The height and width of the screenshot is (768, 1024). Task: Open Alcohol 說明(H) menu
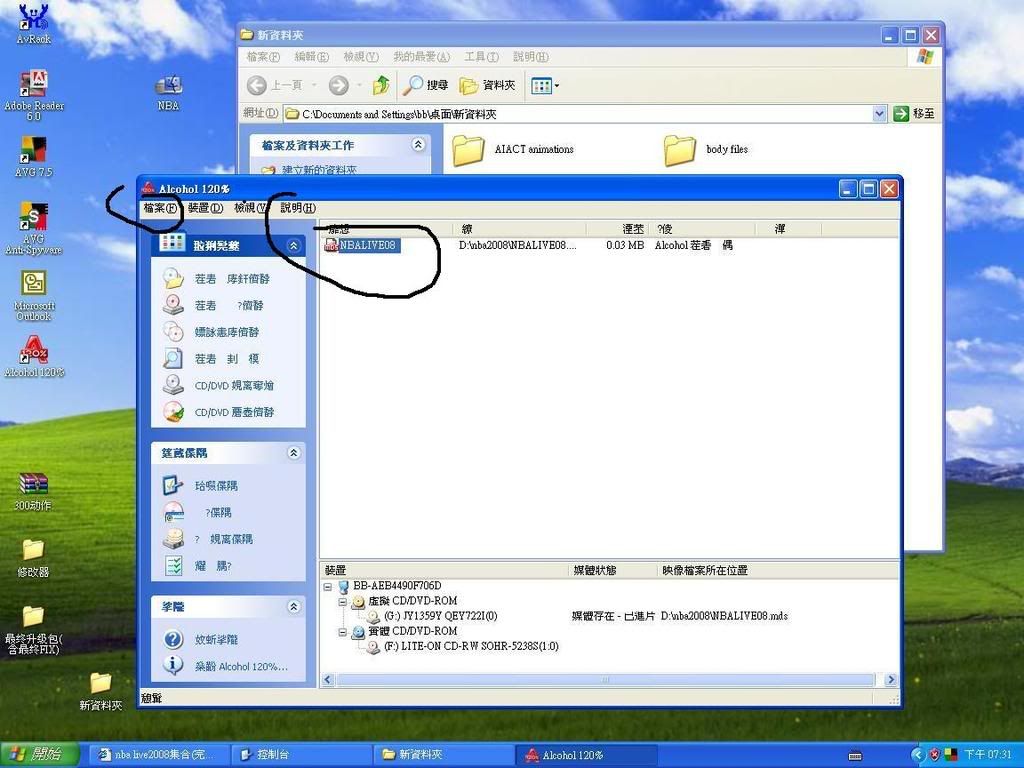298,208
